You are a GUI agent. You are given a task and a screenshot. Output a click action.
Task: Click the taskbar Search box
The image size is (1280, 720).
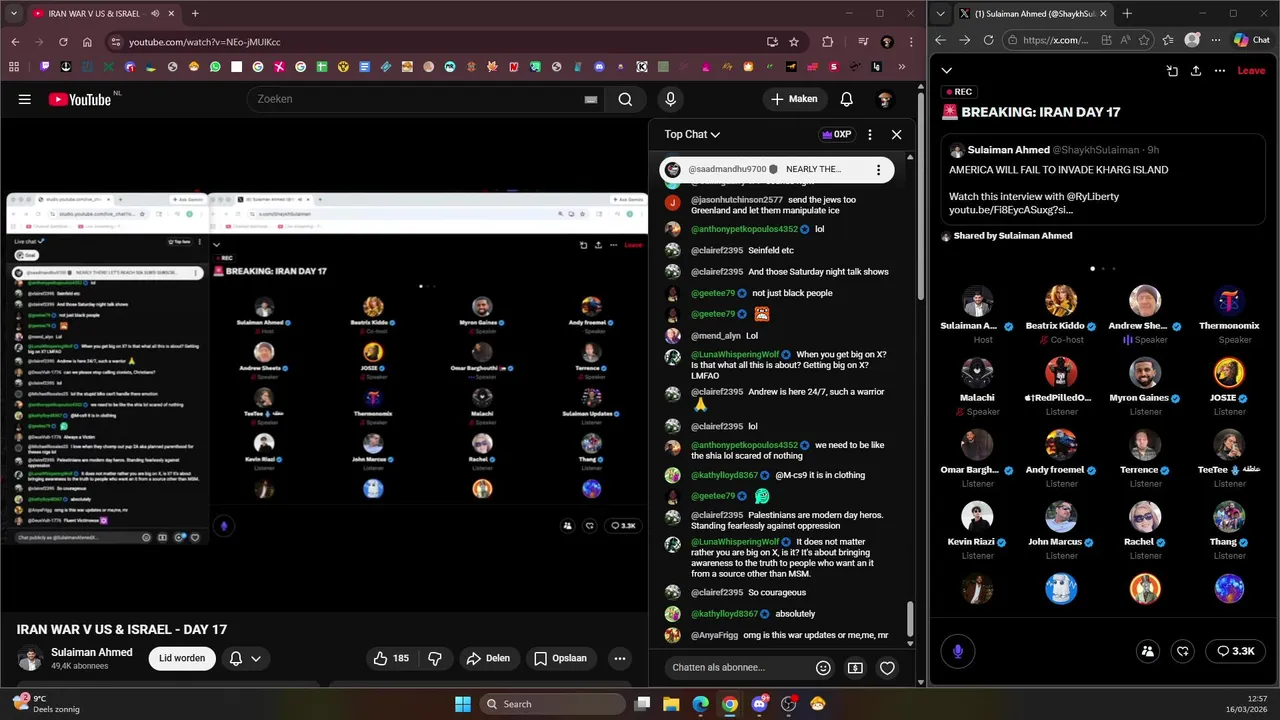[x=553, y=704]
